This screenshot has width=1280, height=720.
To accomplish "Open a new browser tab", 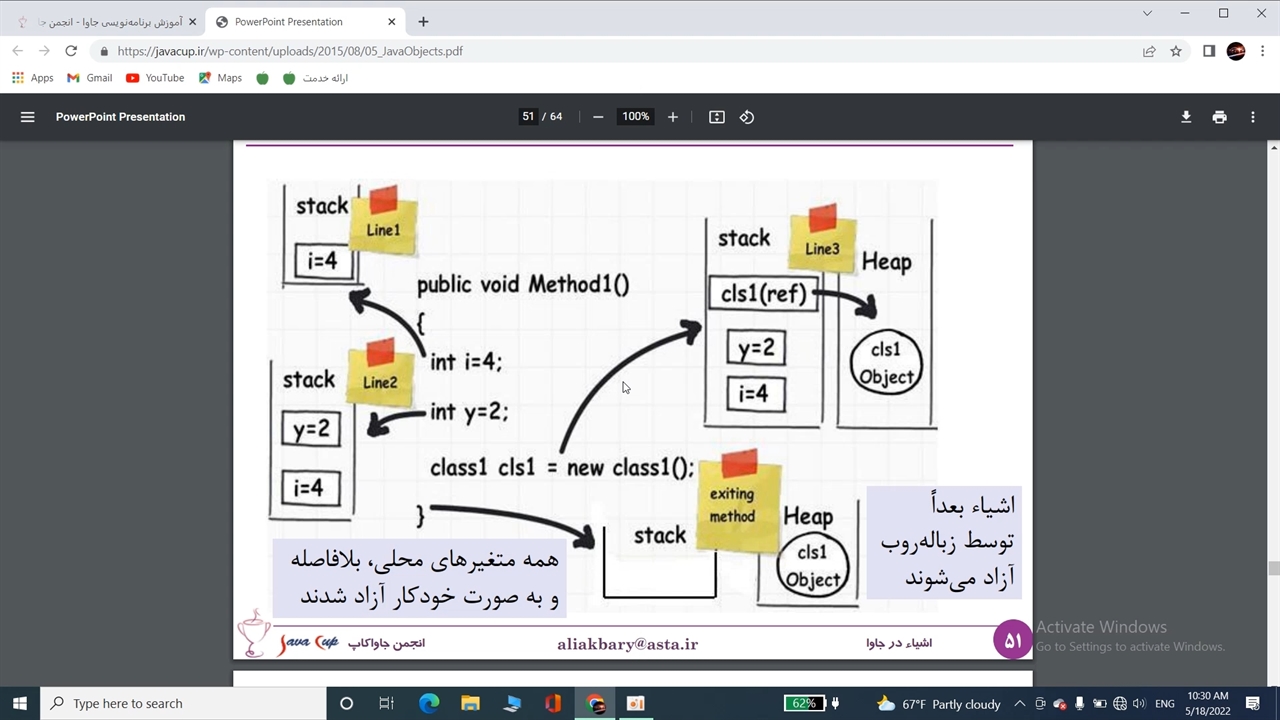I will [423, 22].
